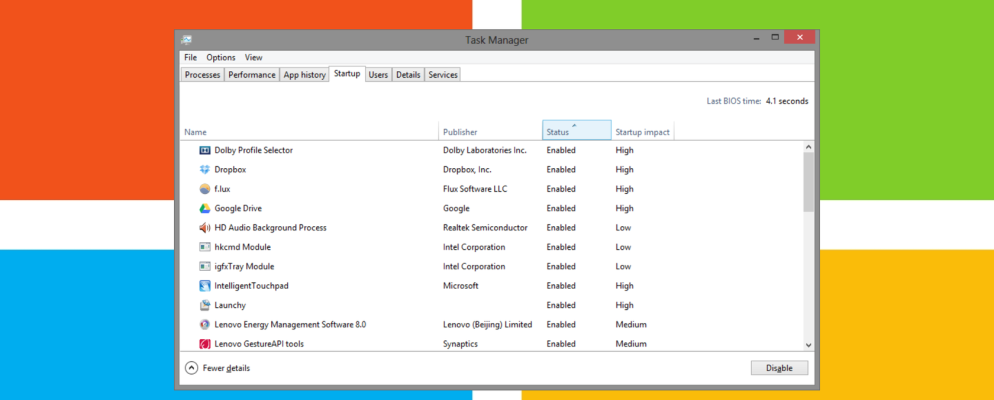Image resolution: width=994 pixels, height=400 pixels.
Task: Click the Dolby Profile Selector icon
Action: pos(204,150)
